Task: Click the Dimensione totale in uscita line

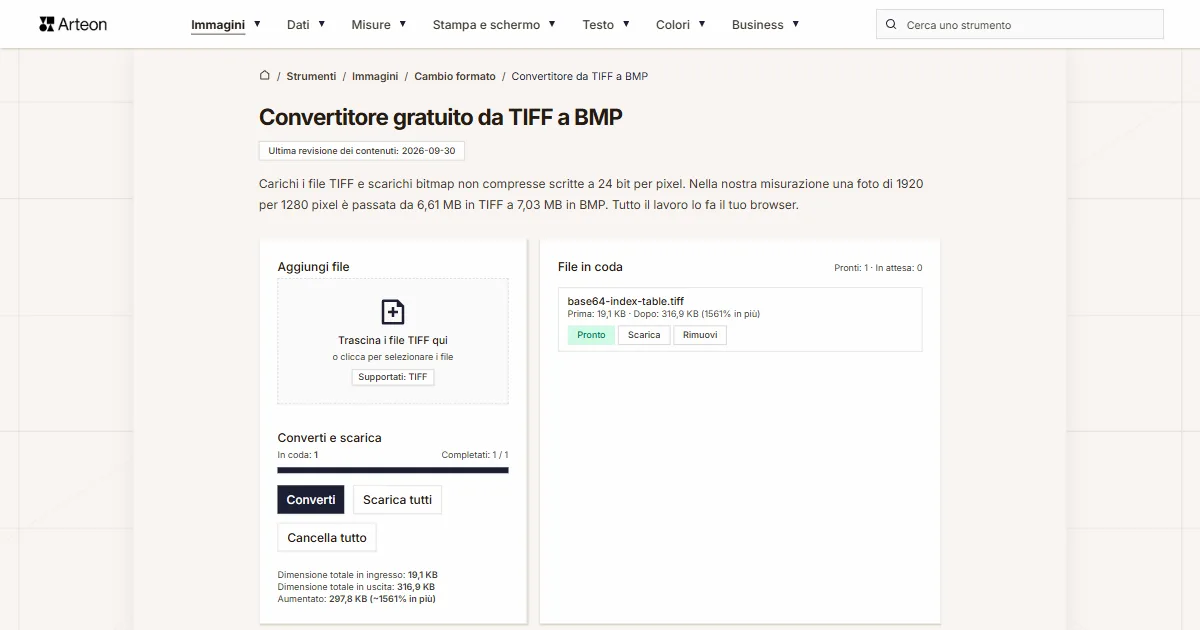Action: (x=356, y=587)
